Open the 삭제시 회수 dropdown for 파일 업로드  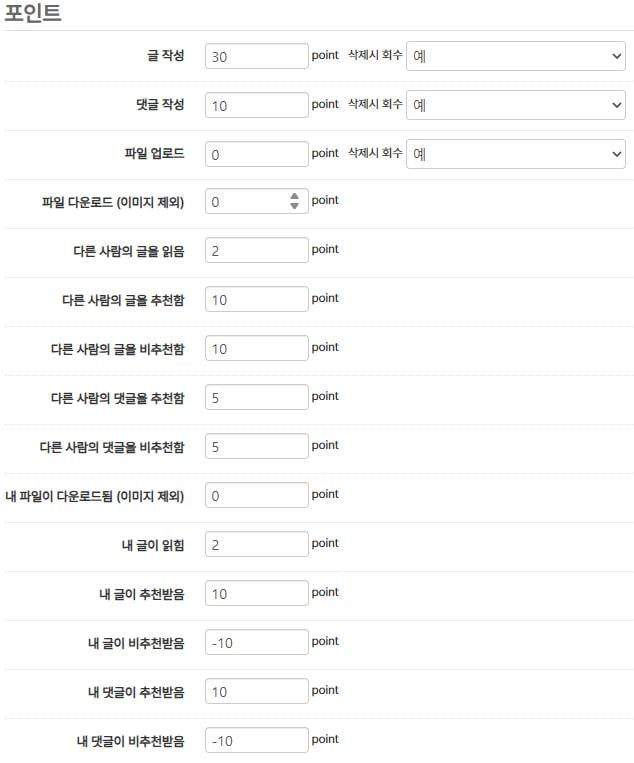515,154
